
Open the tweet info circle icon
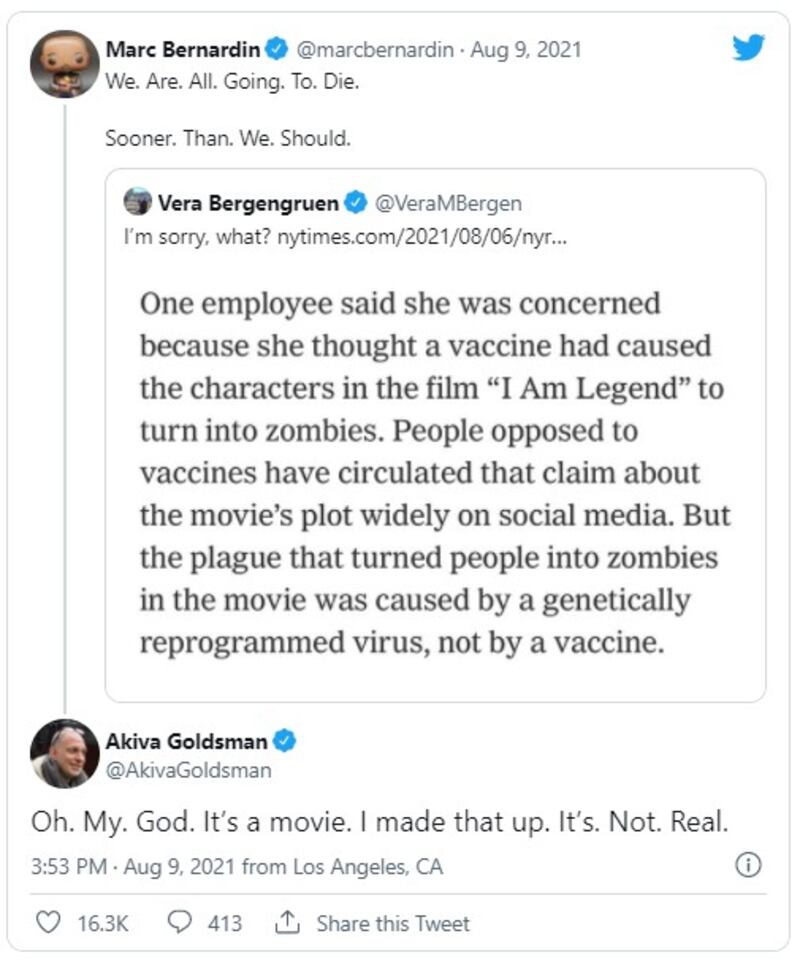[748, 865]
